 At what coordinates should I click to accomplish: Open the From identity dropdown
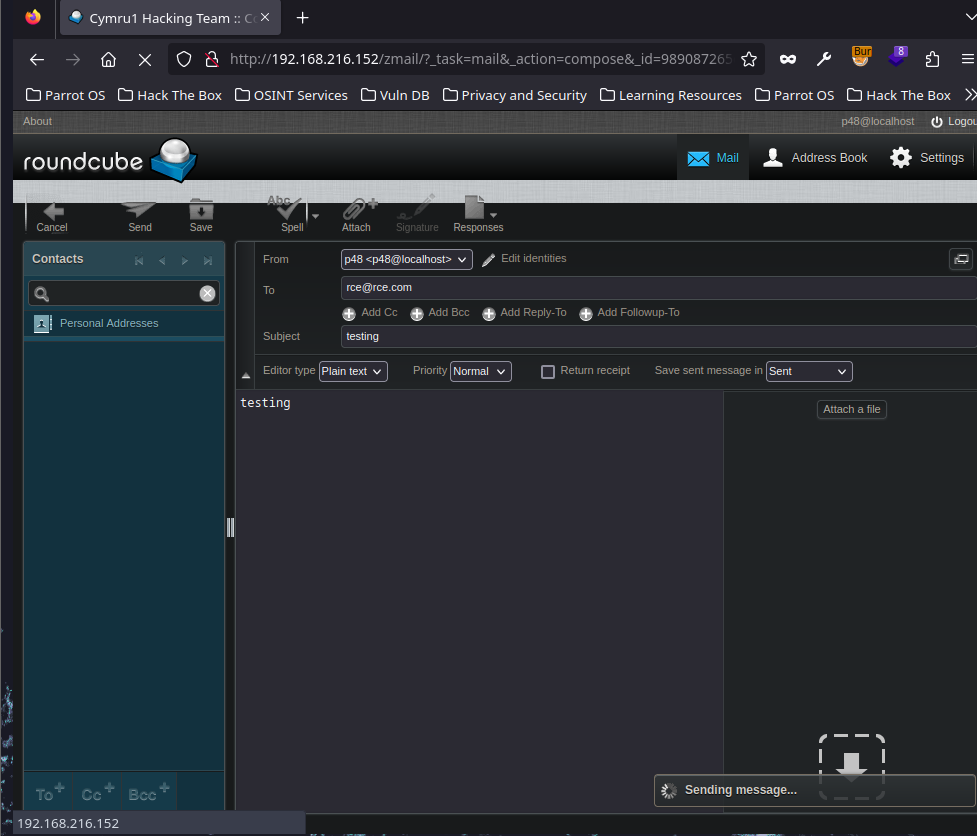point(406,259)
